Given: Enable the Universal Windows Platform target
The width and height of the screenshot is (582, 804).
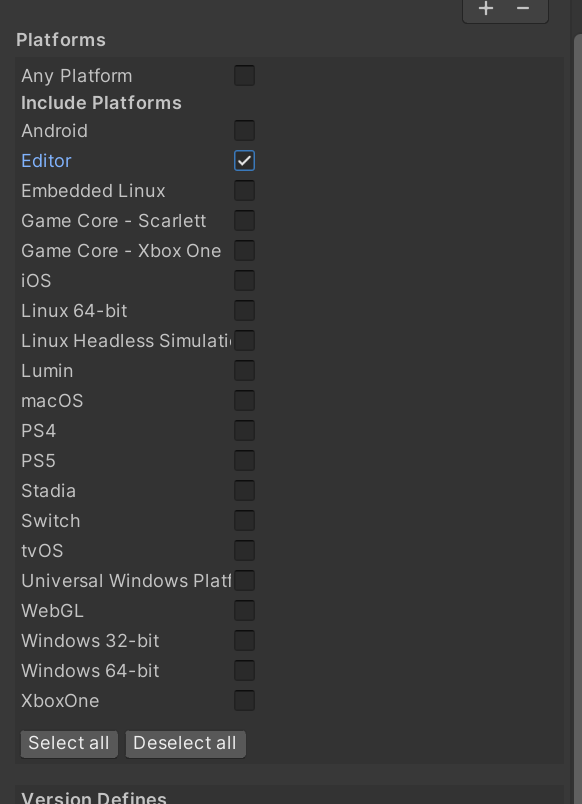Looking at the screenshot, I should tap(244, 580).
